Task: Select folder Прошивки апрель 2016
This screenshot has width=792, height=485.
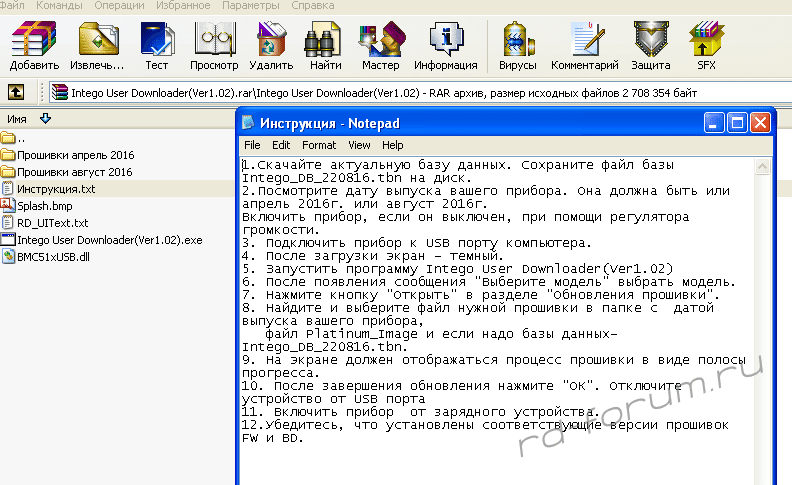Action: tap(76, 155)
